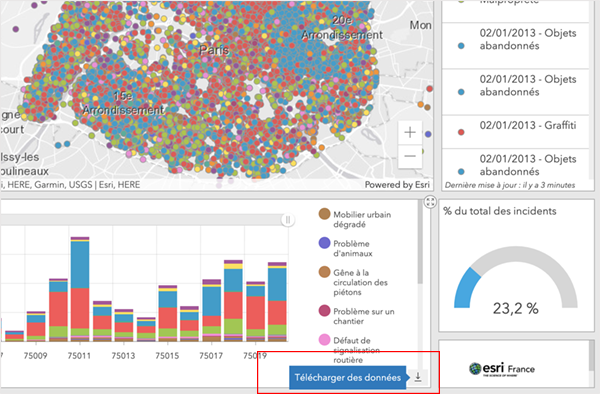Click the 75015 axis label

click(167, 356)
